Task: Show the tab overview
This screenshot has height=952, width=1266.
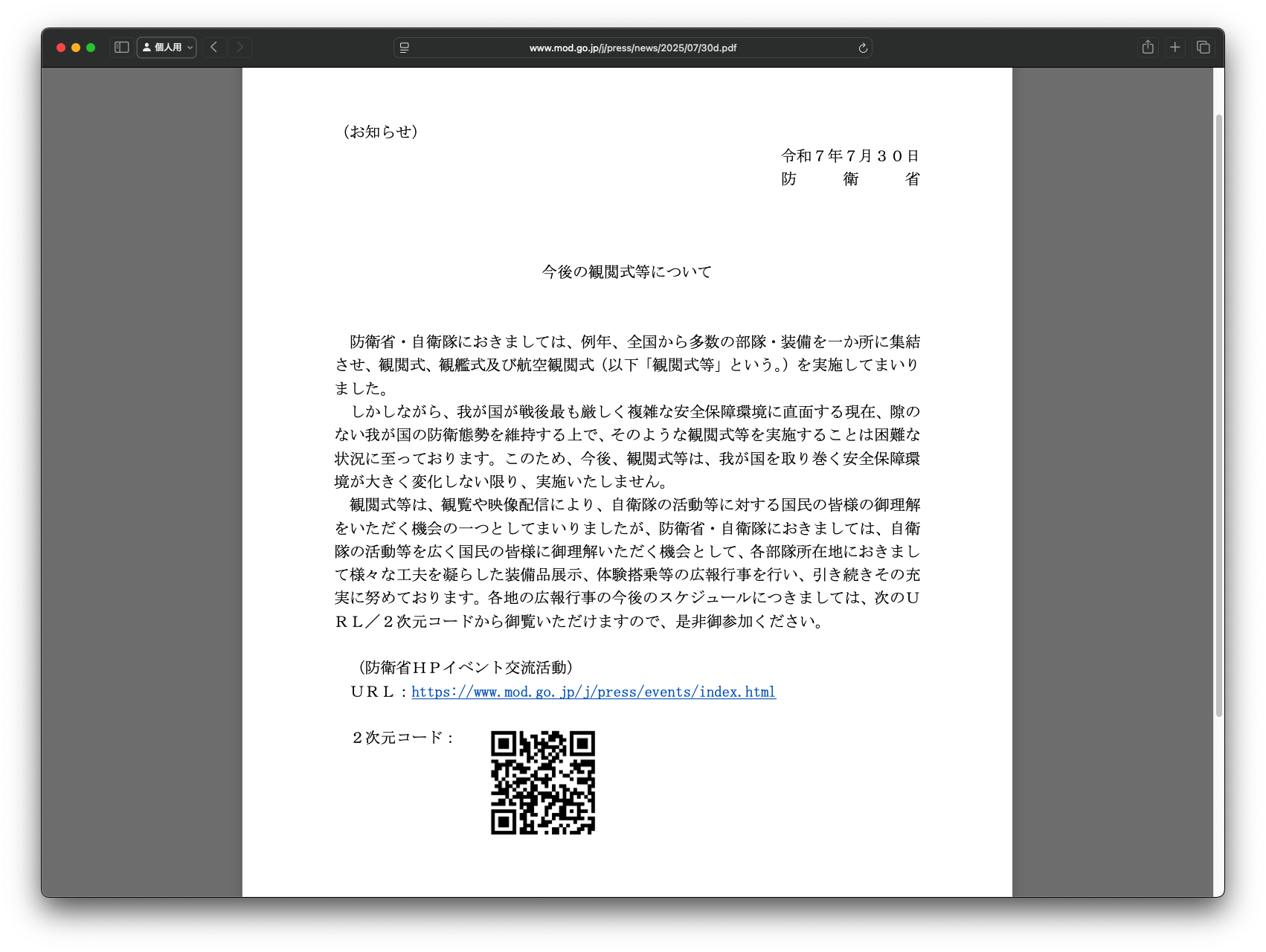Action: point(1203,48)
